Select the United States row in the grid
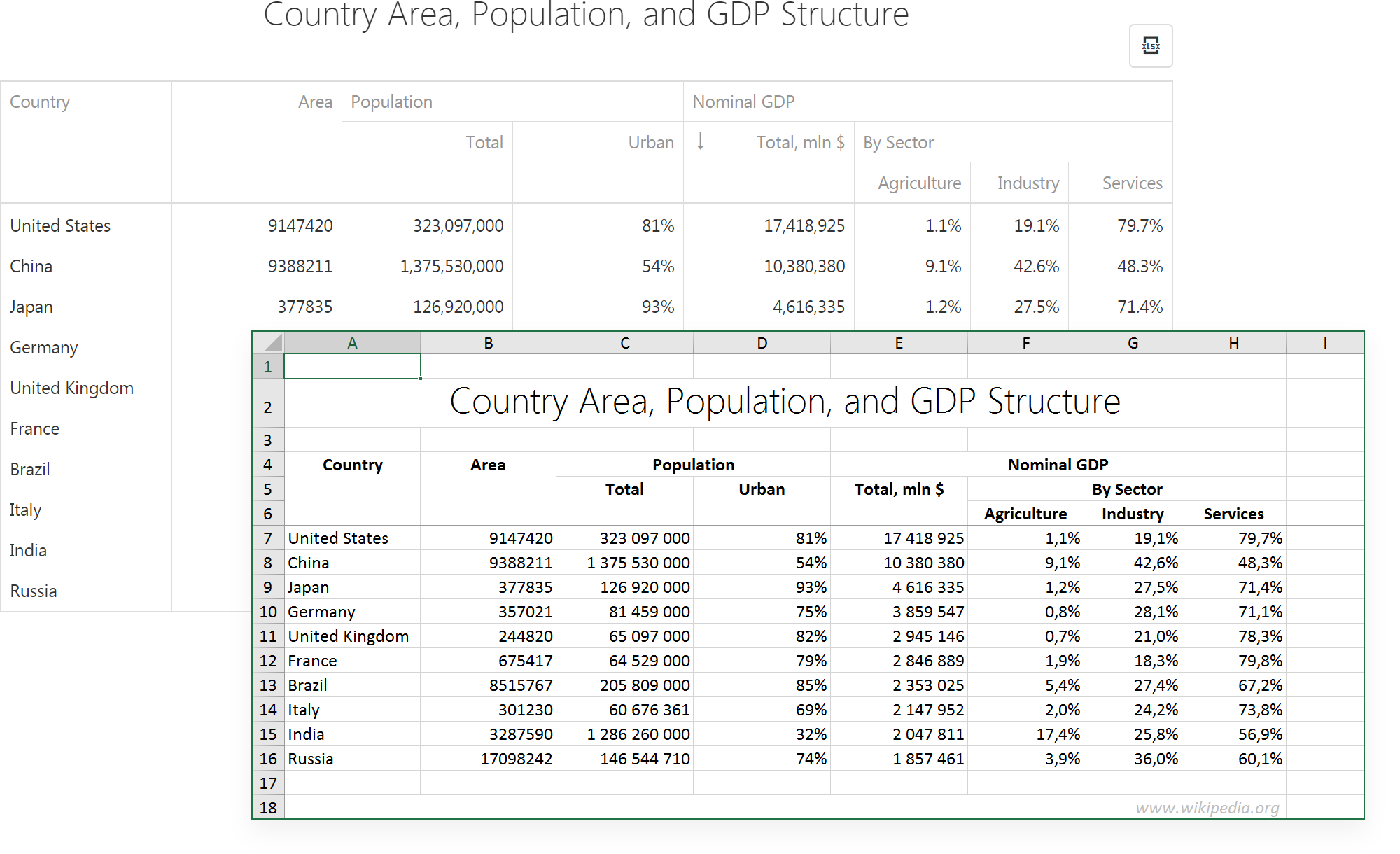Viewport: 1400px width, 854px height. point(587,225)
